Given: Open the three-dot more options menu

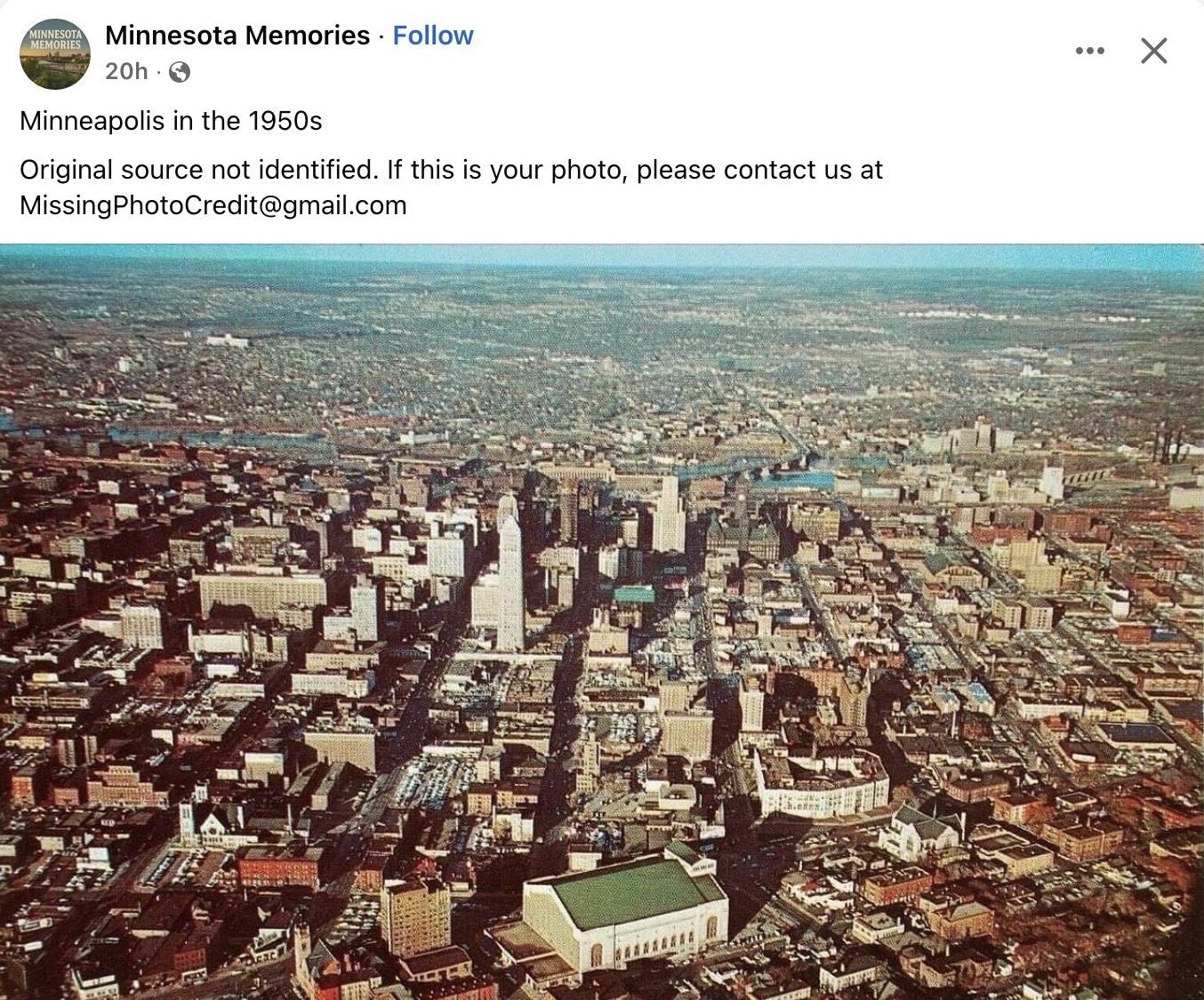Looking at the screenshot, I should tap(1089, 51).
